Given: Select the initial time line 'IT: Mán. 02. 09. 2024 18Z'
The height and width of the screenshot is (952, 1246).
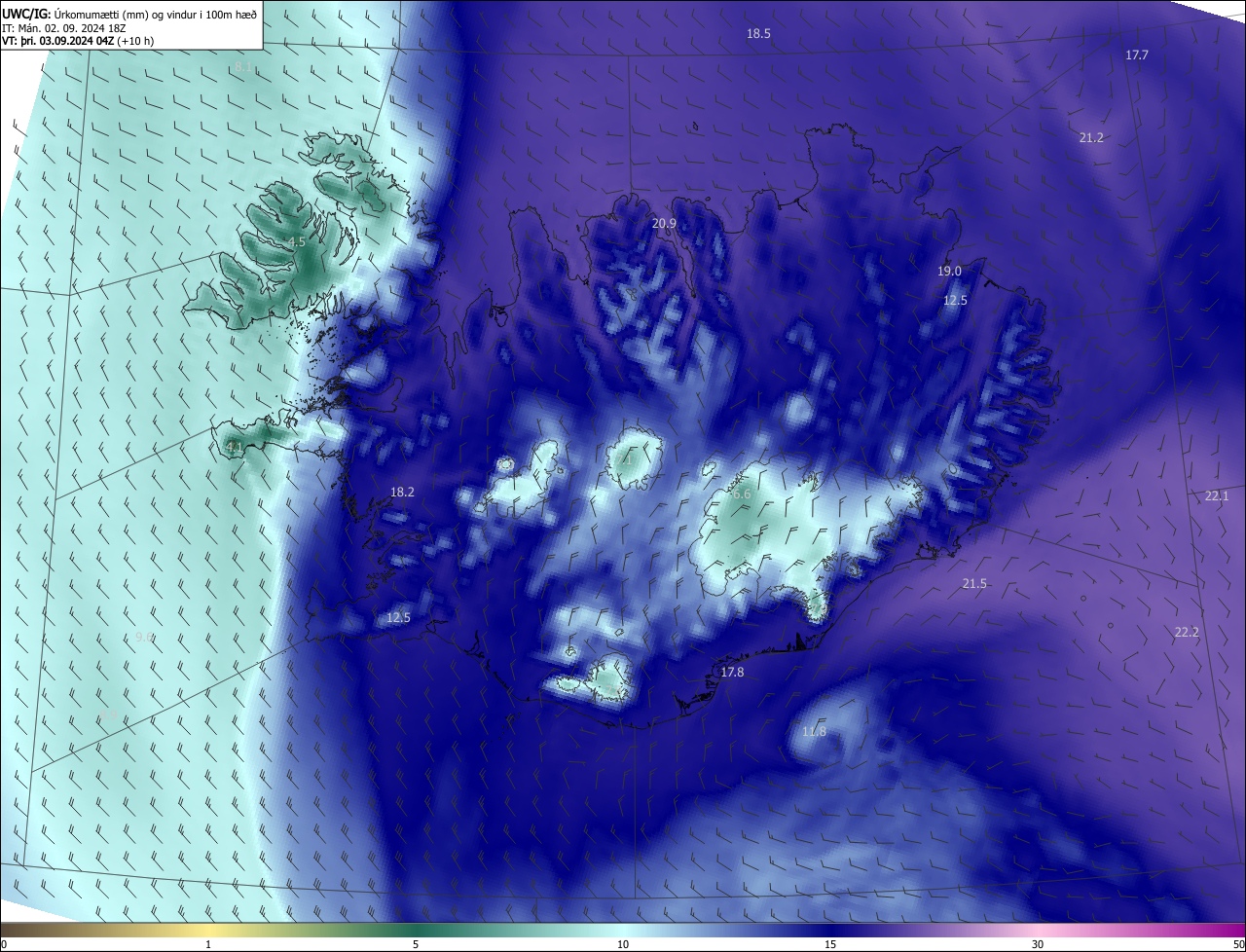Looking at the screenshot, I should tap(63, 28).
